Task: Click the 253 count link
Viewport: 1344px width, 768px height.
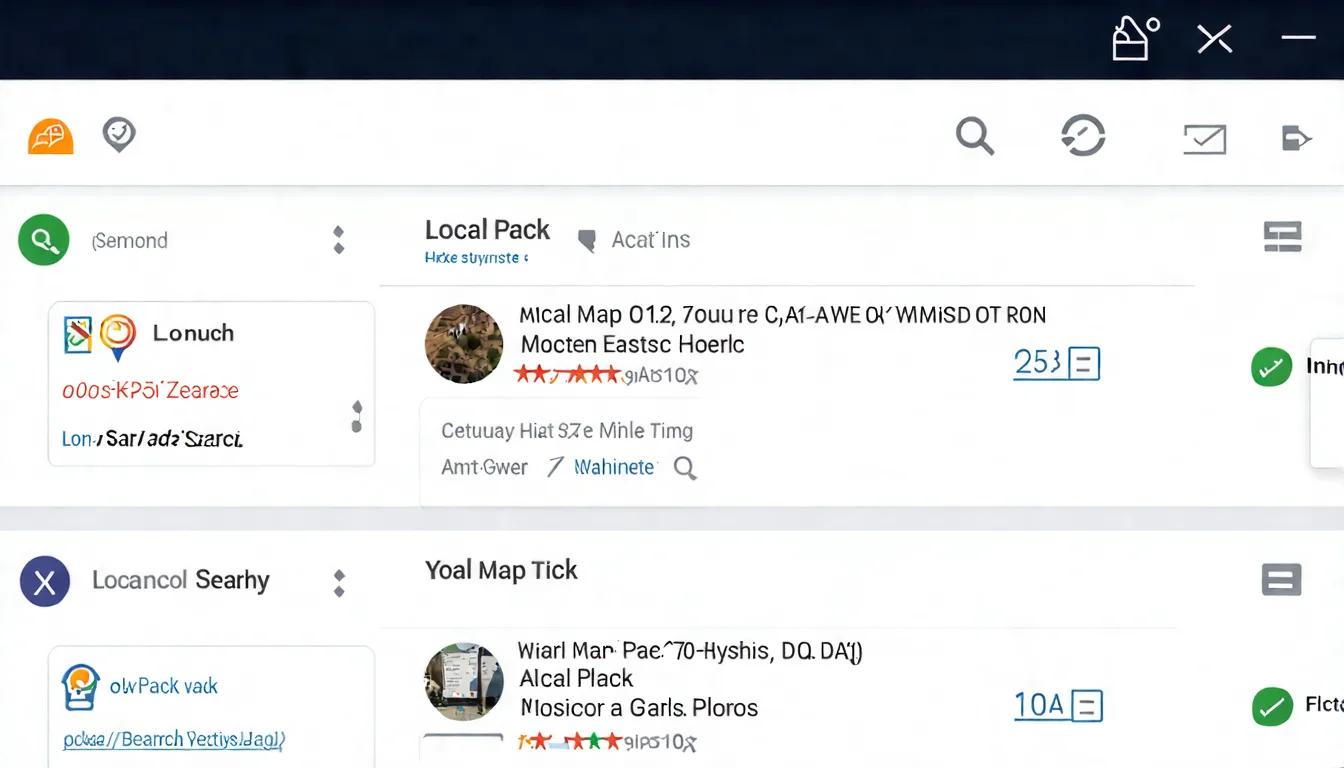Action: point(1037,362)
